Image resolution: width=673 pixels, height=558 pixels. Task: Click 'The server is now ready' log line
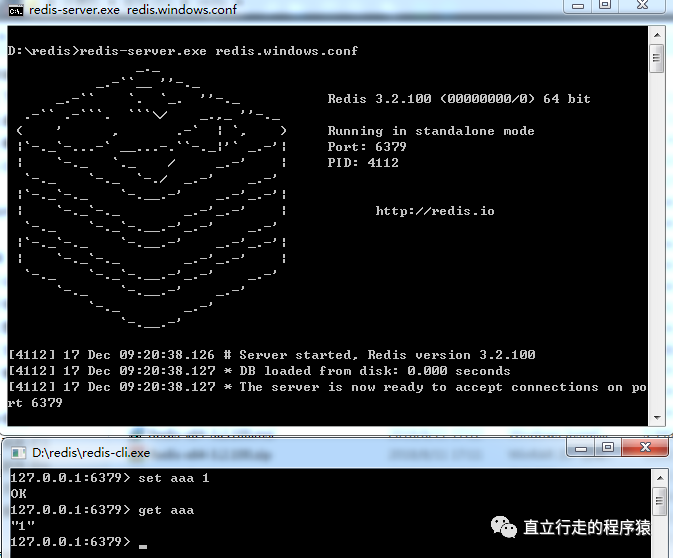click(x=327, y=395)
